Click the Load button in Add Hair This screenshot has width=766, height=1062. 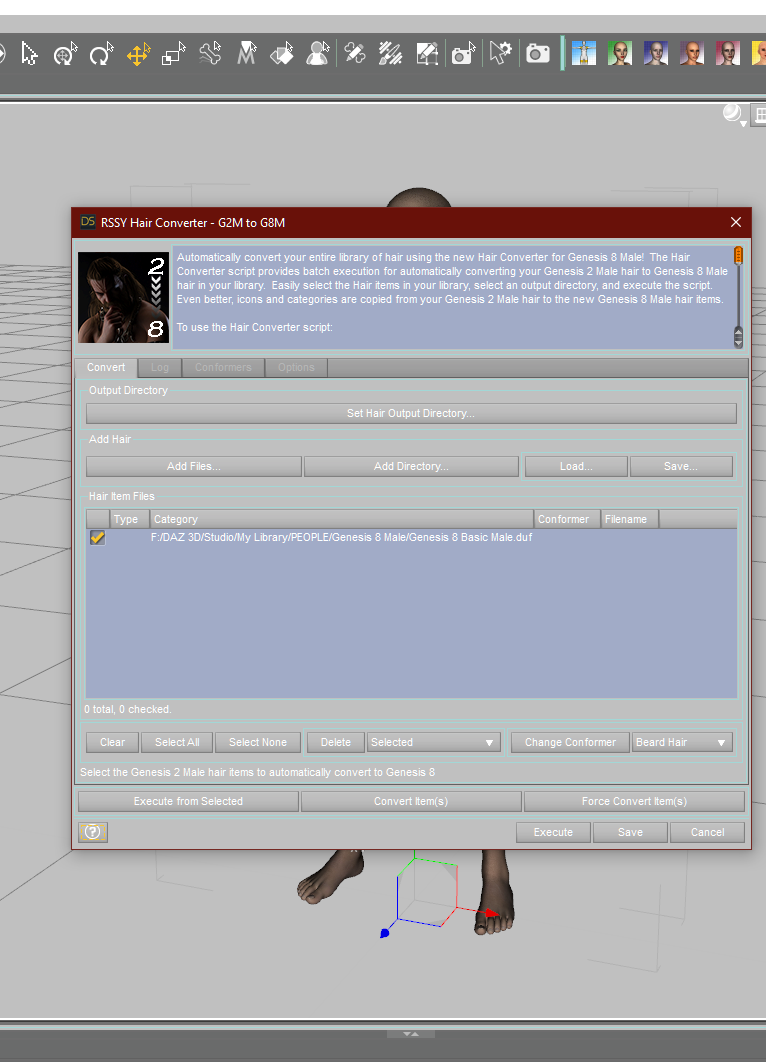(576, 466)
